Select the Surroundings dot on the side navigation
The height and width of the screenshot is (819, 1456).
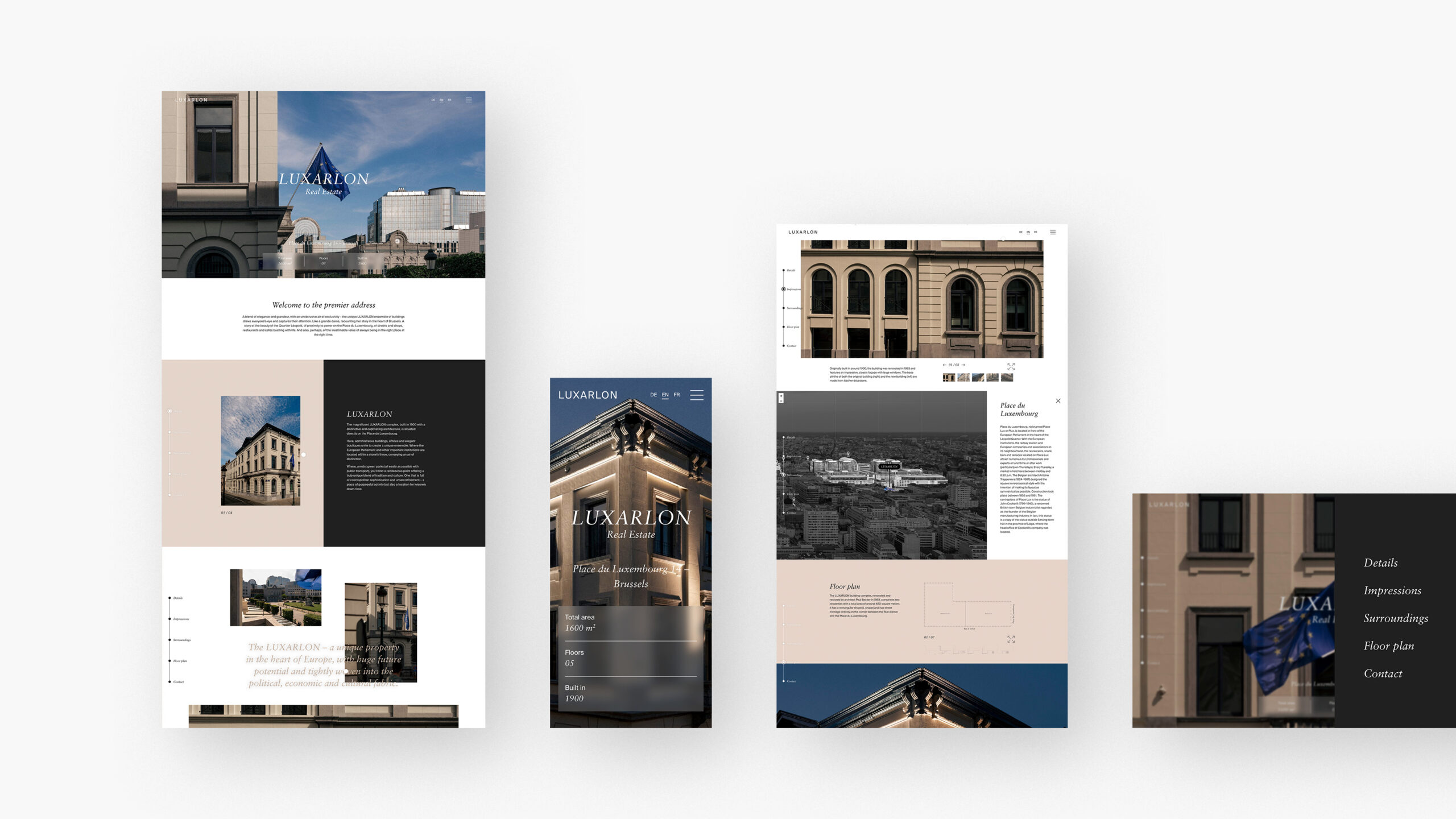[784, 308]
